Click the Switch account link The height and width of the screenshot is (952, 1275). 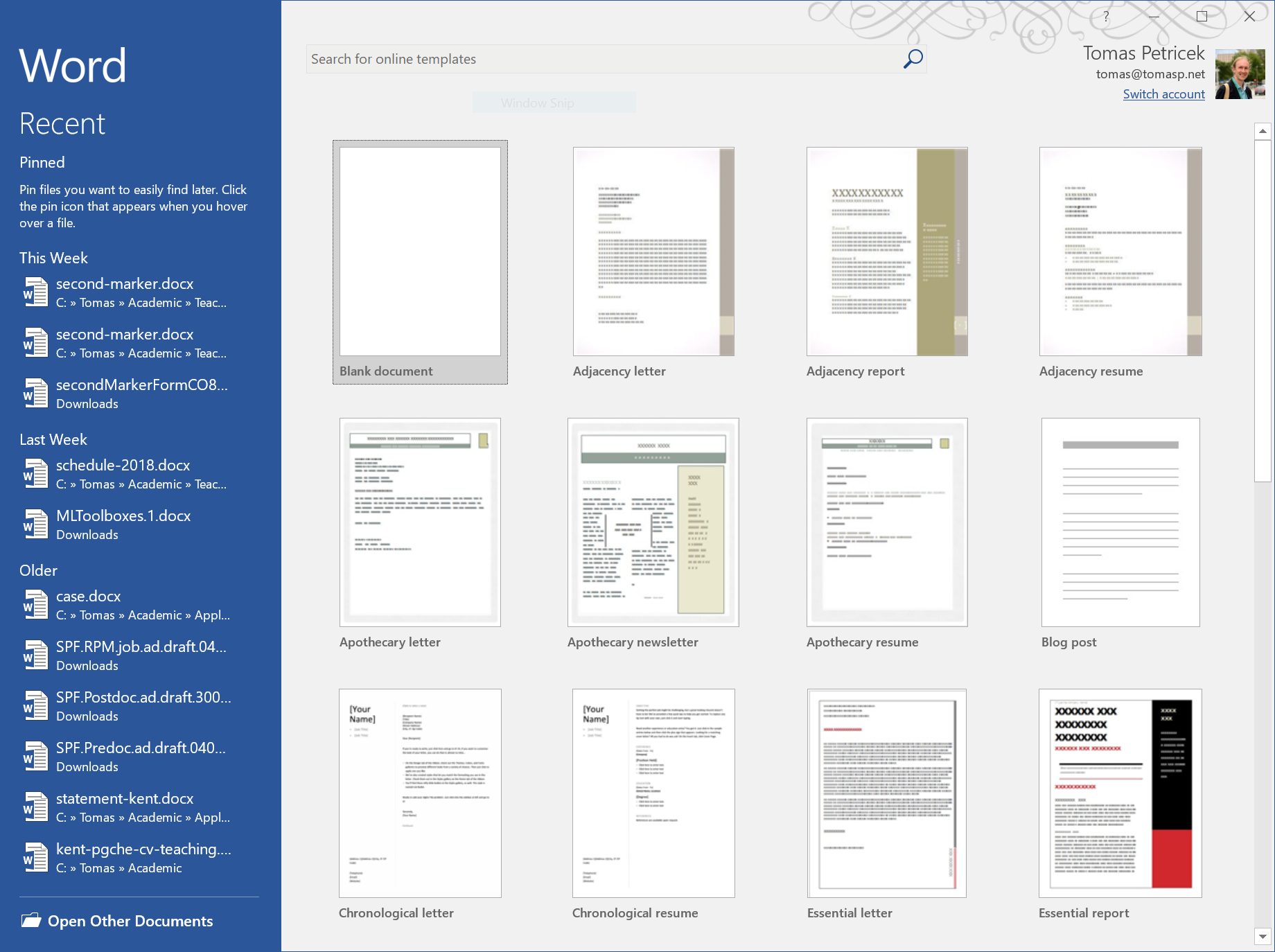(1163, 94)
